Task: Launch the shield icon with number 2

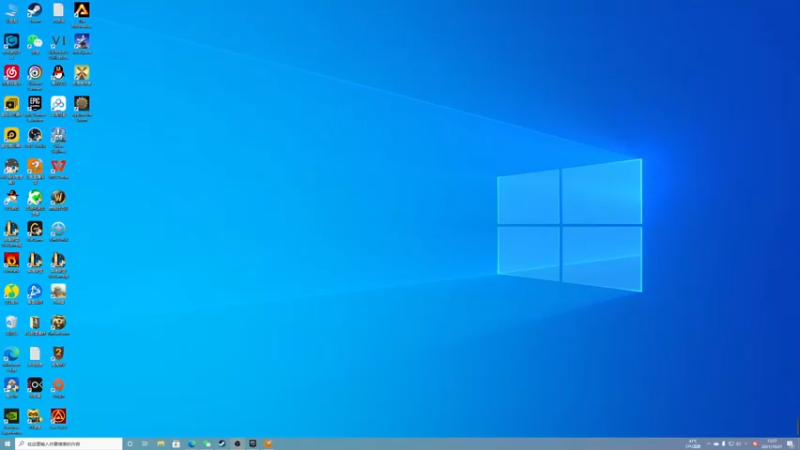Action: click(x=58, y=356)
